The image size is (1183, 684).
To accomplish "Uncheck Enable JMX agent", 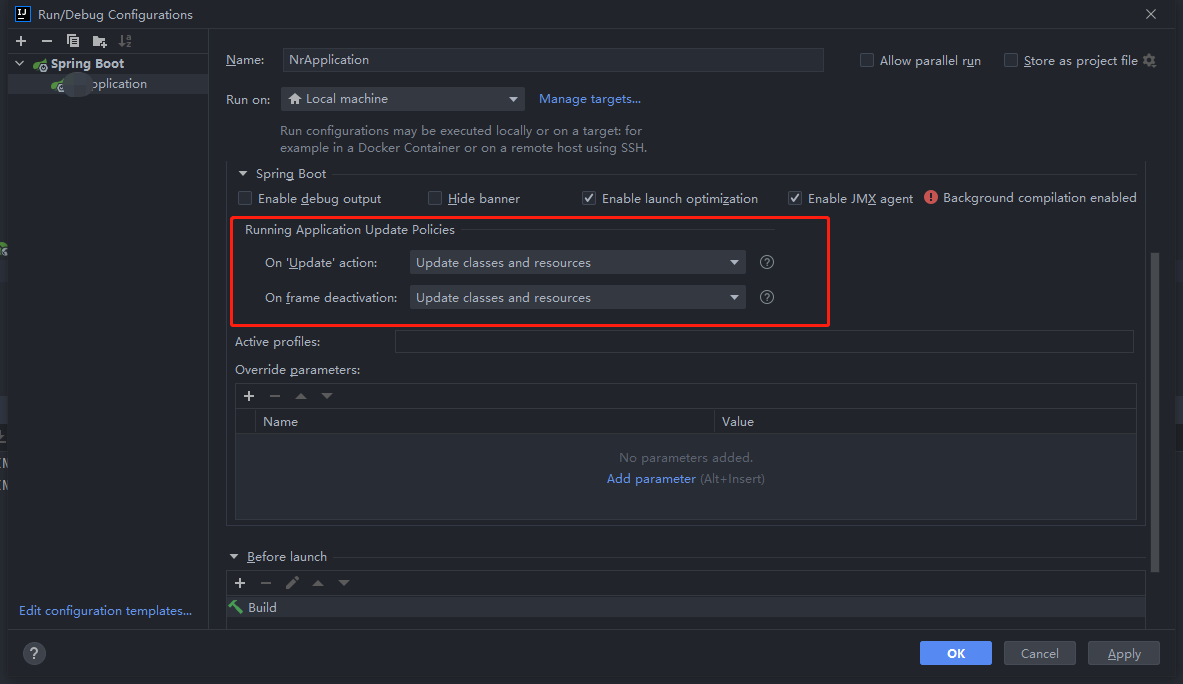I will (x=794, y=198).
